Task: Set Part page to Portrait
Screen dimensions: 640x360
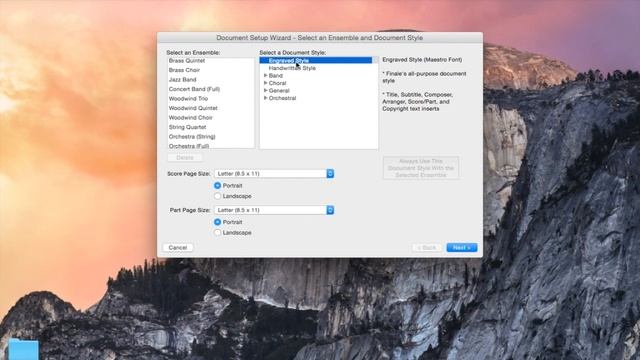Action: pyautogui.click(x=218, y=222)
